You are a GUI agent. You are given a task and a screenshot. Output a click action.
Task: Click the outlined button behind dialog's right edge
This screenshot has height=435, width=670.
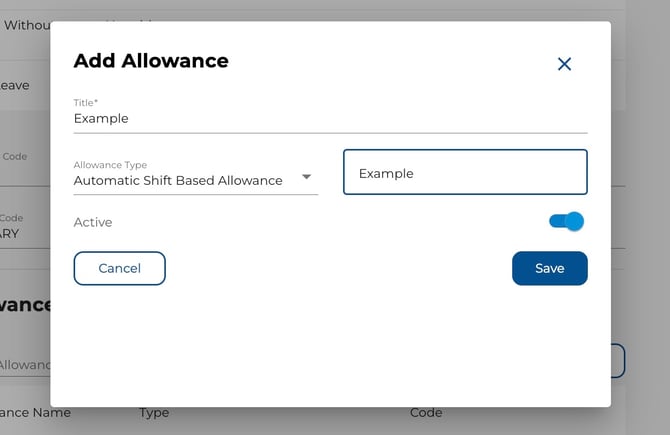[618, 361]
